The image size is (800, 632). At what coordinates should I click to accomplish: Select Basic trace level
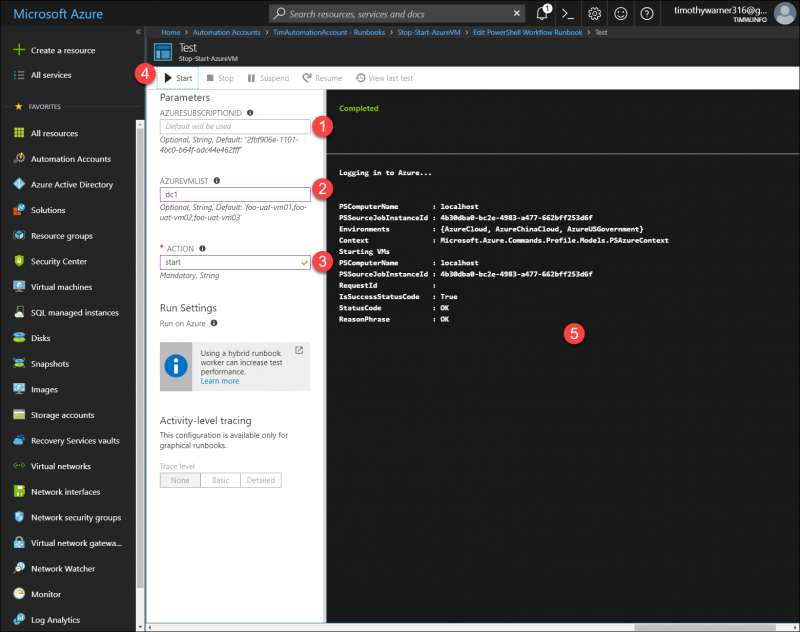tap(220, 480)
